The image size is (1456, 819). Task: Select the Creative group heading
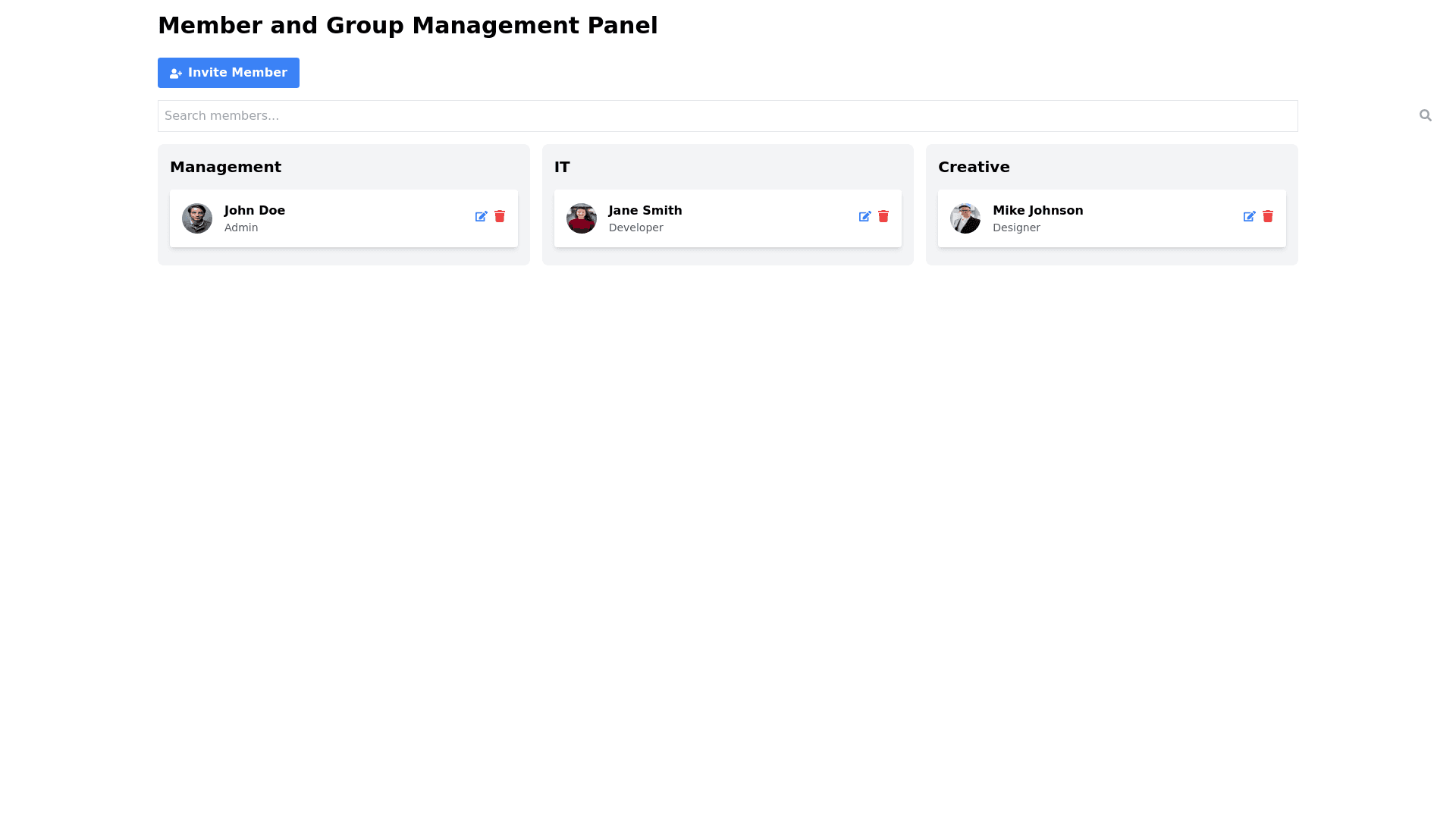974,167
